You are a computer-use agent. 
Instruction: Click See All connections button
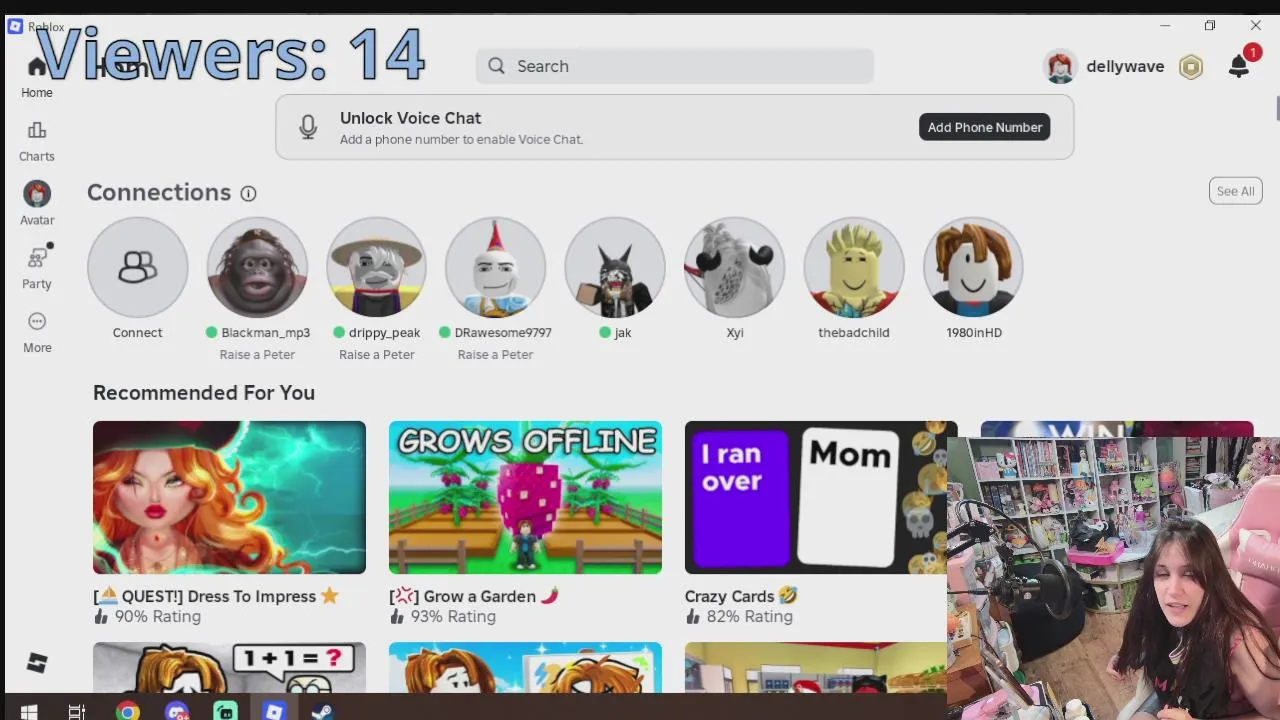pos(1235,191)
